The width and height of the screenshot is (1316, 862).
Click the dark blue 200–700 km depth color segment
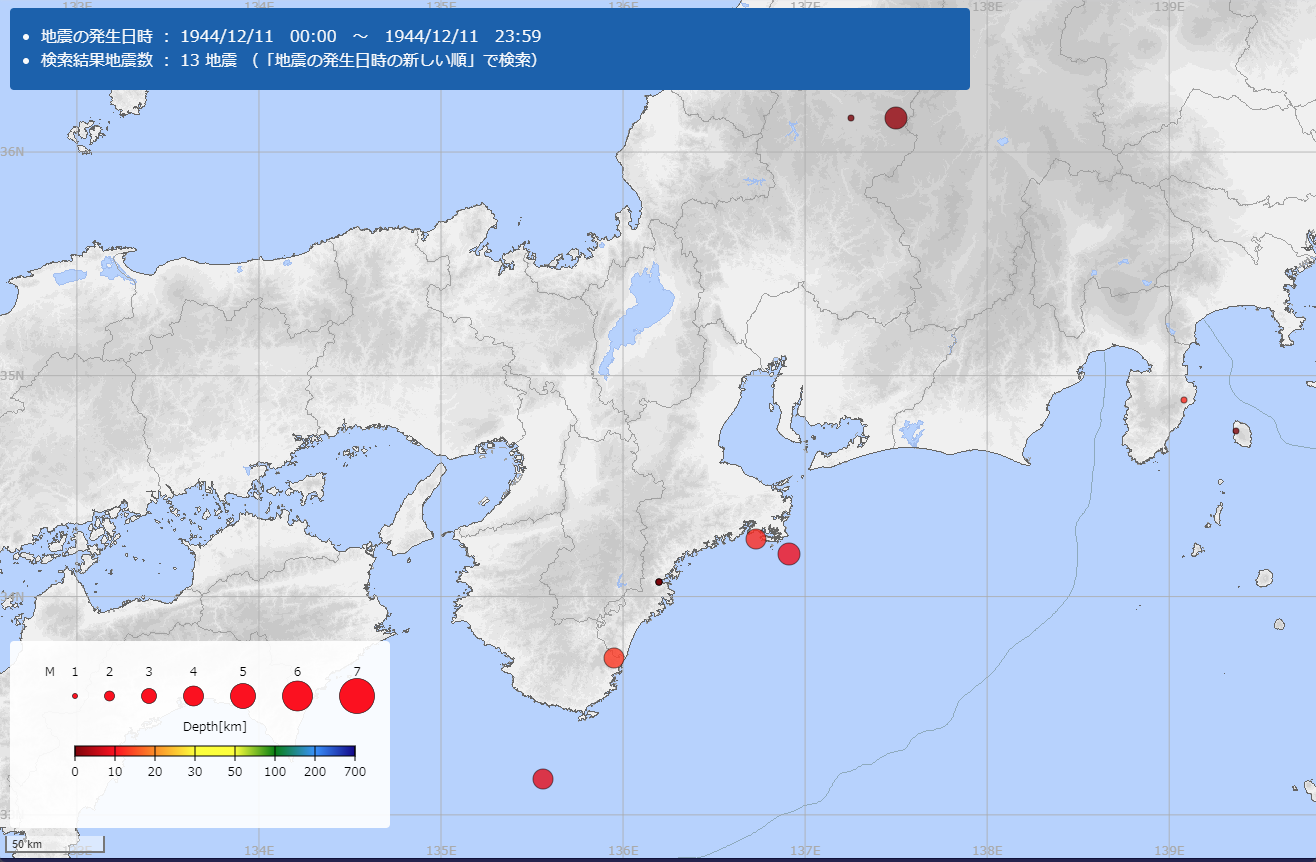pyautogui.click(x=335, y=751)
